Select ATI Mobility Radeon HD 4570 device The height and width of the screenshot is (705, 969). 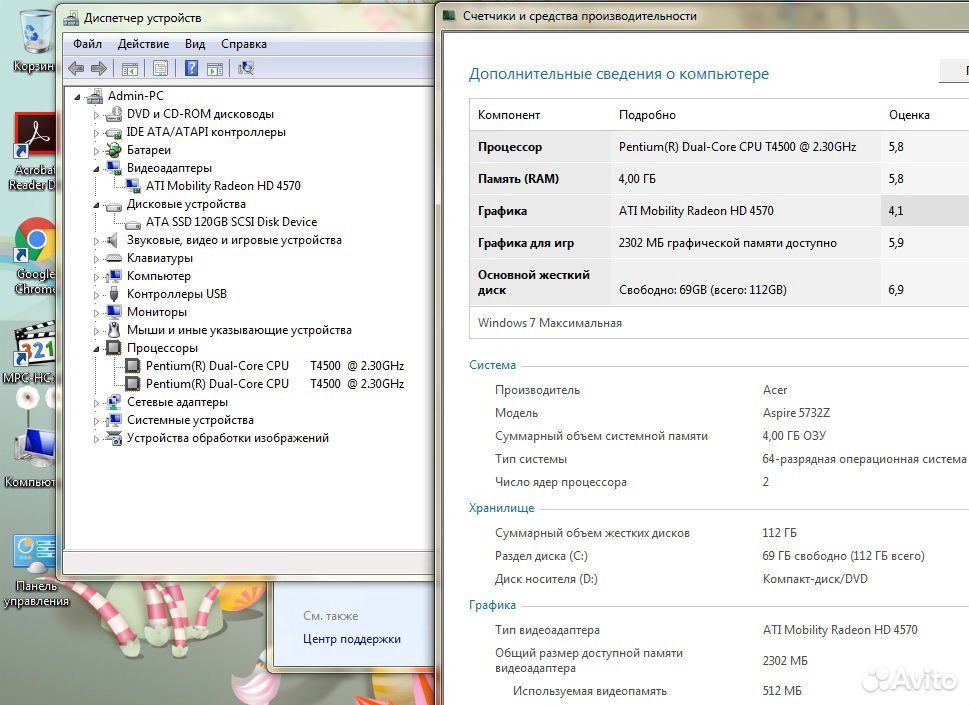click(223, 186)
